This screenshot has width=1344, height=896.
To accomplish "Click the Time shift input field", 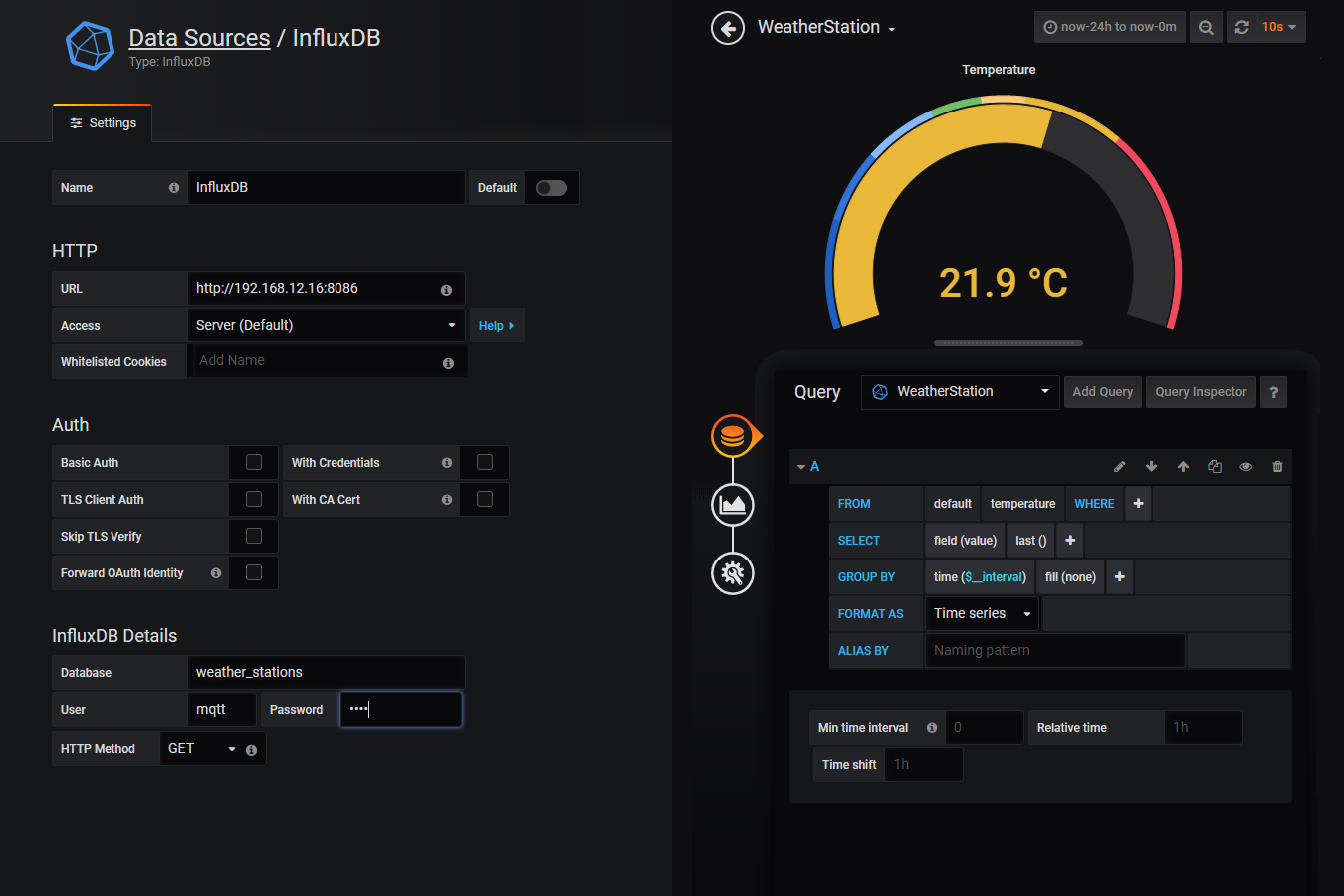I will 924,764.
